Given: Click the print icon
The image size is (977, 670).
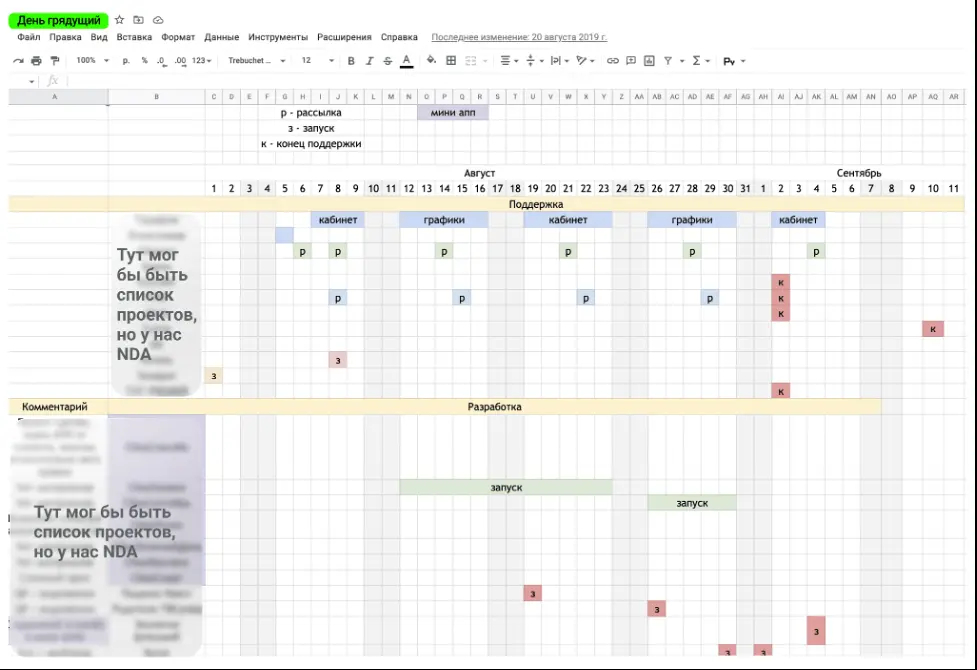Looking at the screenshot, I should (36, 60).
